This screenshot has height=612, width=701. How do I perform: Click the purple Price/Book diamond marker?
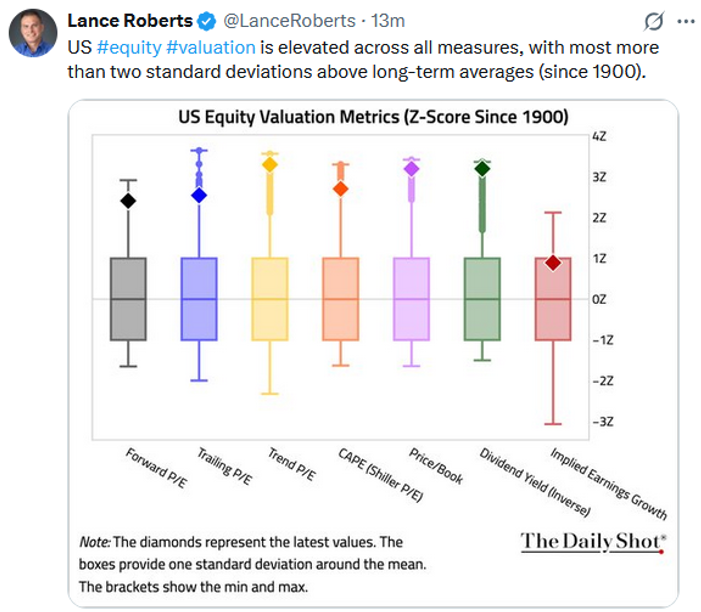pos(411,168)
